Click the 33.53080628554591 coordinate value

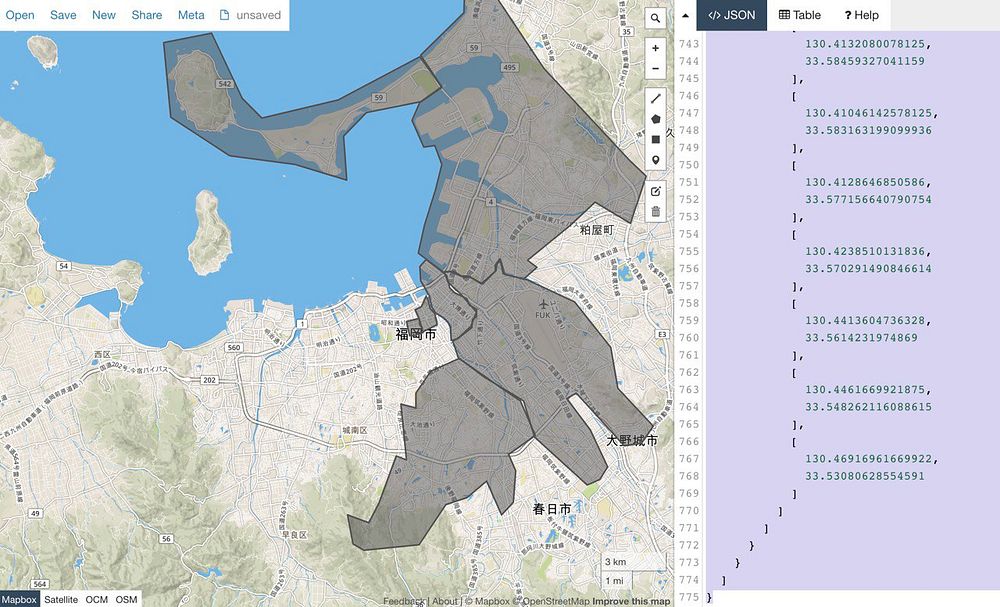tap(864, 476)
